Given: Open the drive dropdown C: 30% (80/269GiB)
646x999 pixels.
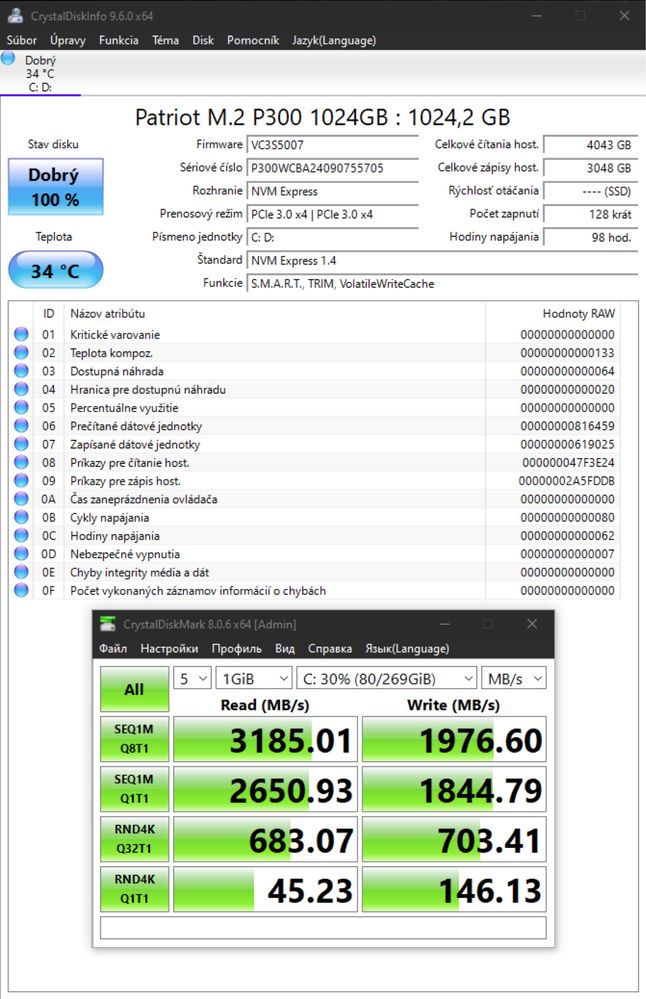Looking at the screenshot, I should pos(387,679).
